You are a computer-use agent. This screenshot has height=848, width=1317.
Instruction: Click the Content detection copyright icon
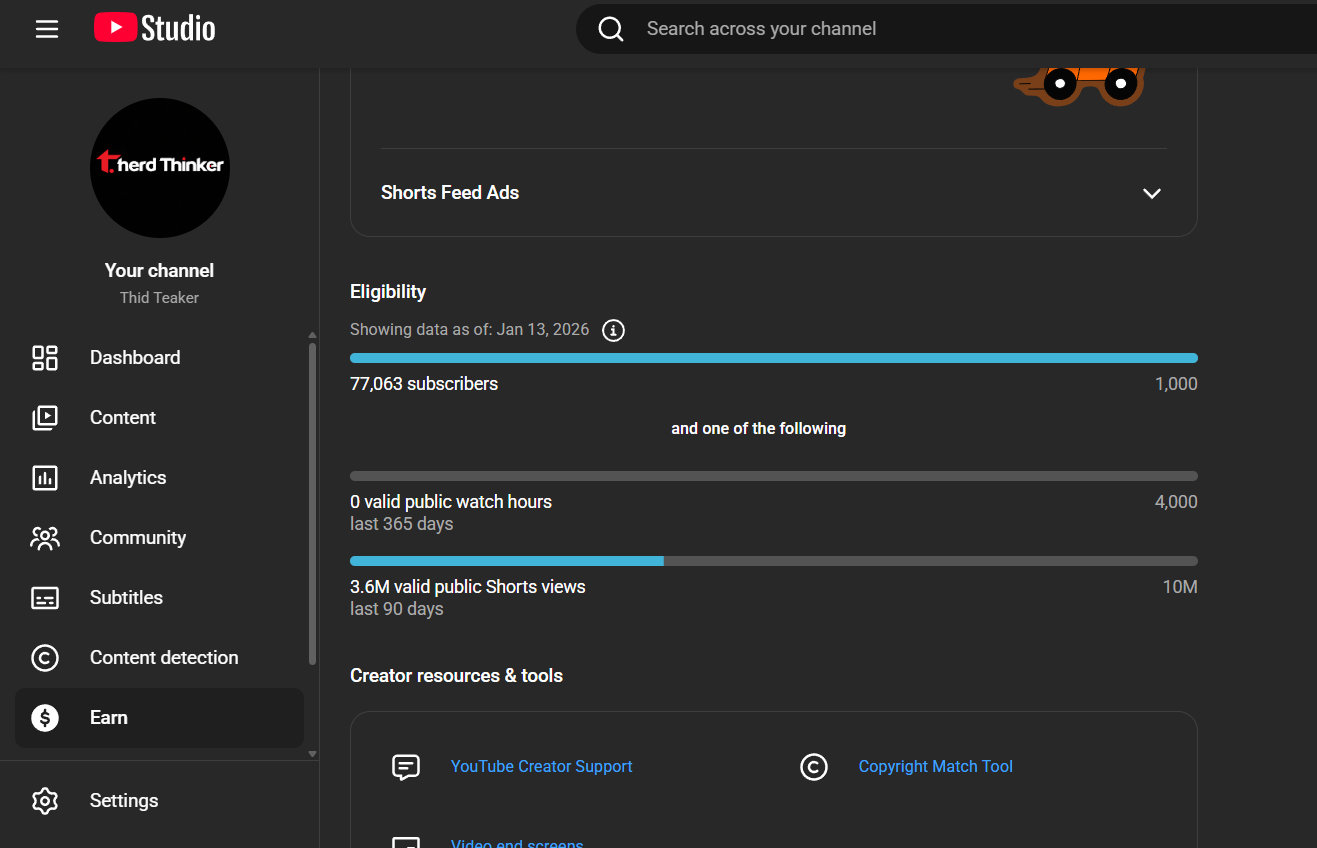coord(45,658)
